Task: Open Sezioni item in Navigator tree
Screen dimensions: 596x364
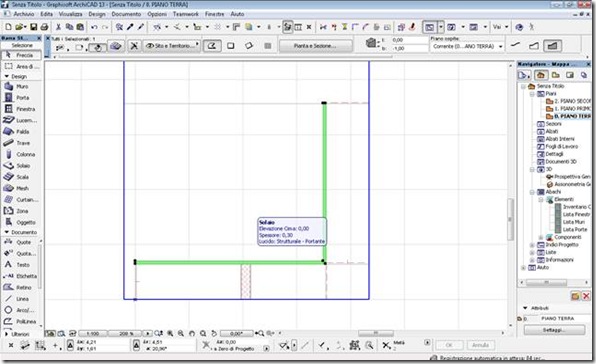Action: click(x=549, y=124)
